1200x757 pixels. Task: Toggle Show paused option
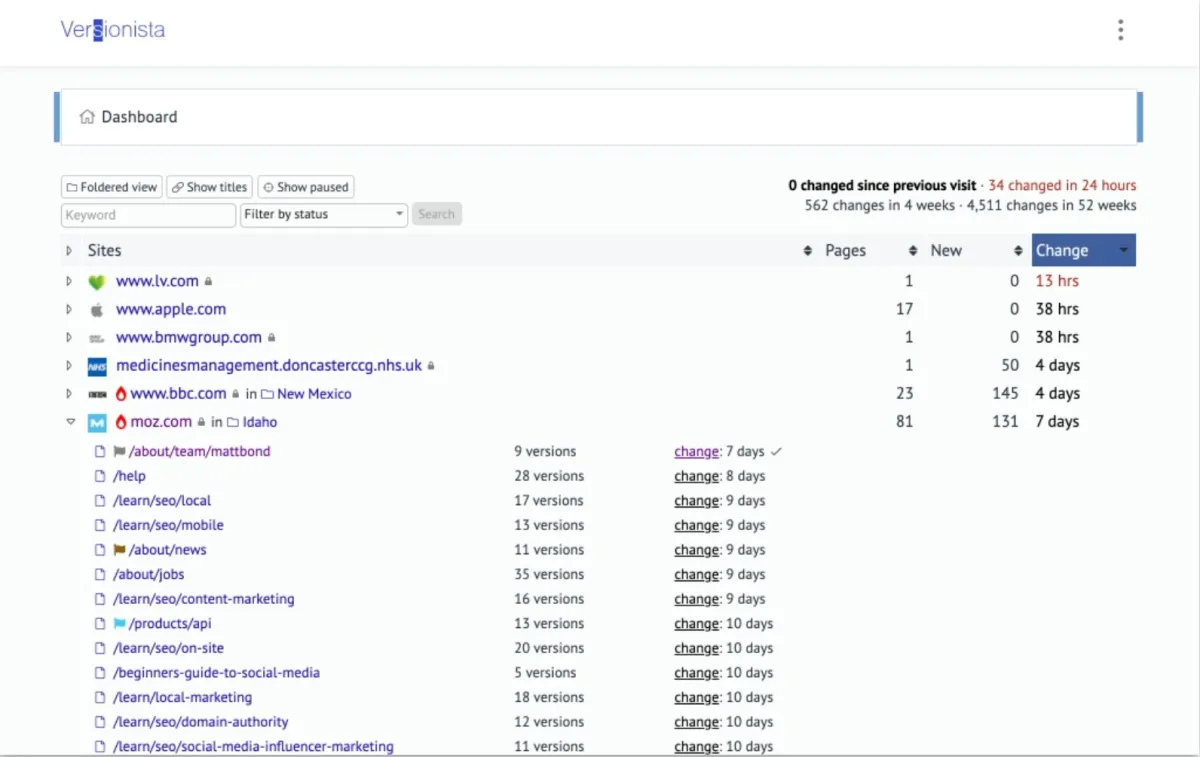click(306, 187)
